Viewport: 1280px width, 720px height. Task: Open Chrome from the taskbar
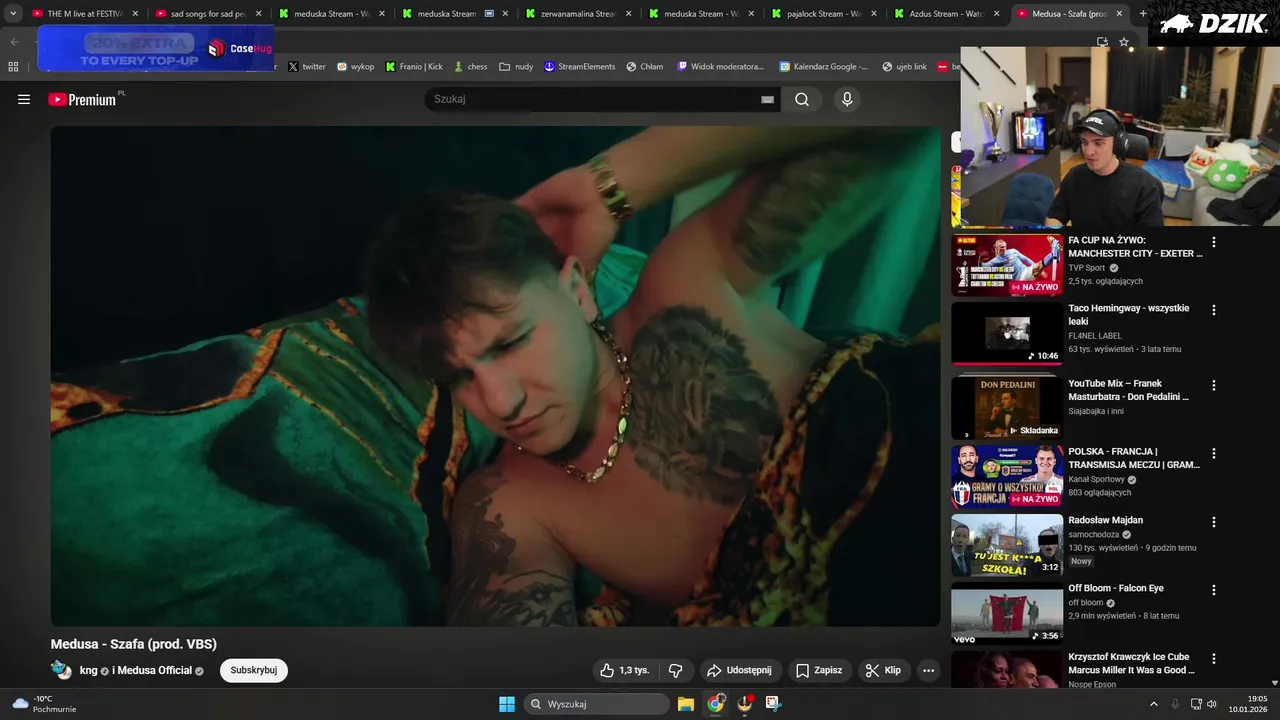coord(715,704)
